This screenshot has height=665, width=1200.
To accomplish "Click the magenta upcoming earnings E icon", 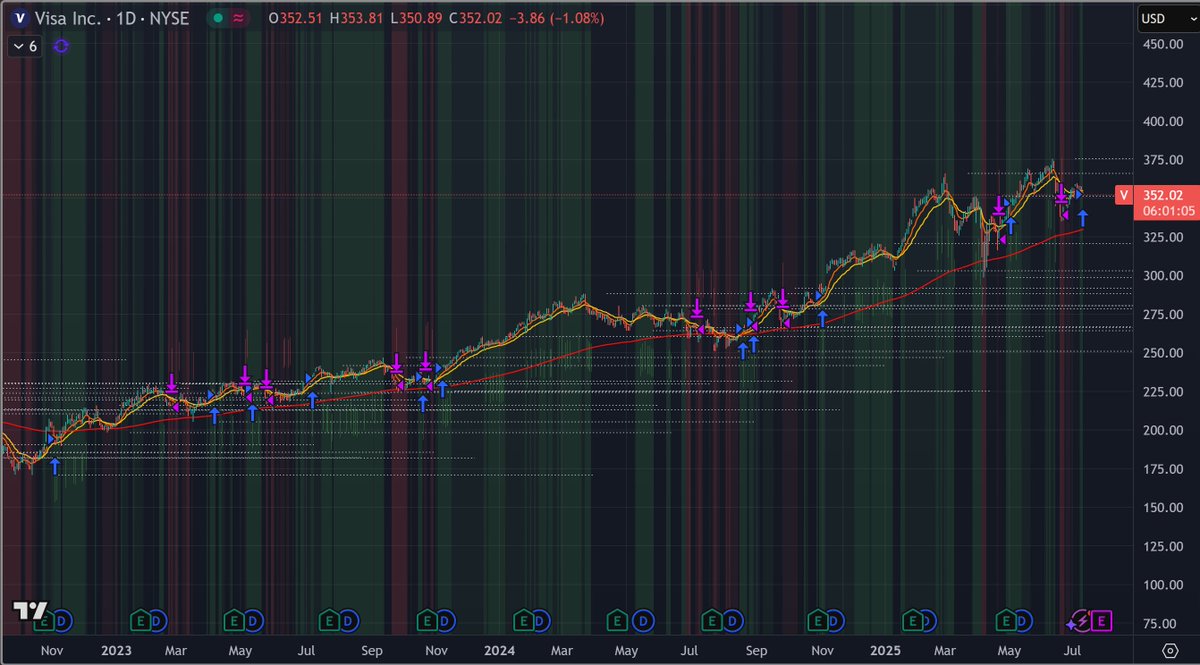I will coord(1101,622).
